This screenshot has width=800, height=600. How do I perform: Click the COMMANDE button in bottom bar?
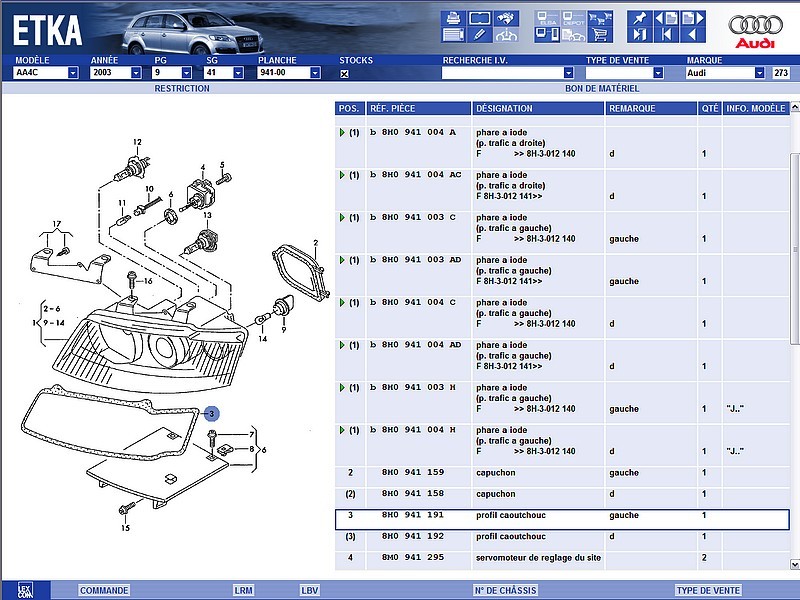(104, 590)
